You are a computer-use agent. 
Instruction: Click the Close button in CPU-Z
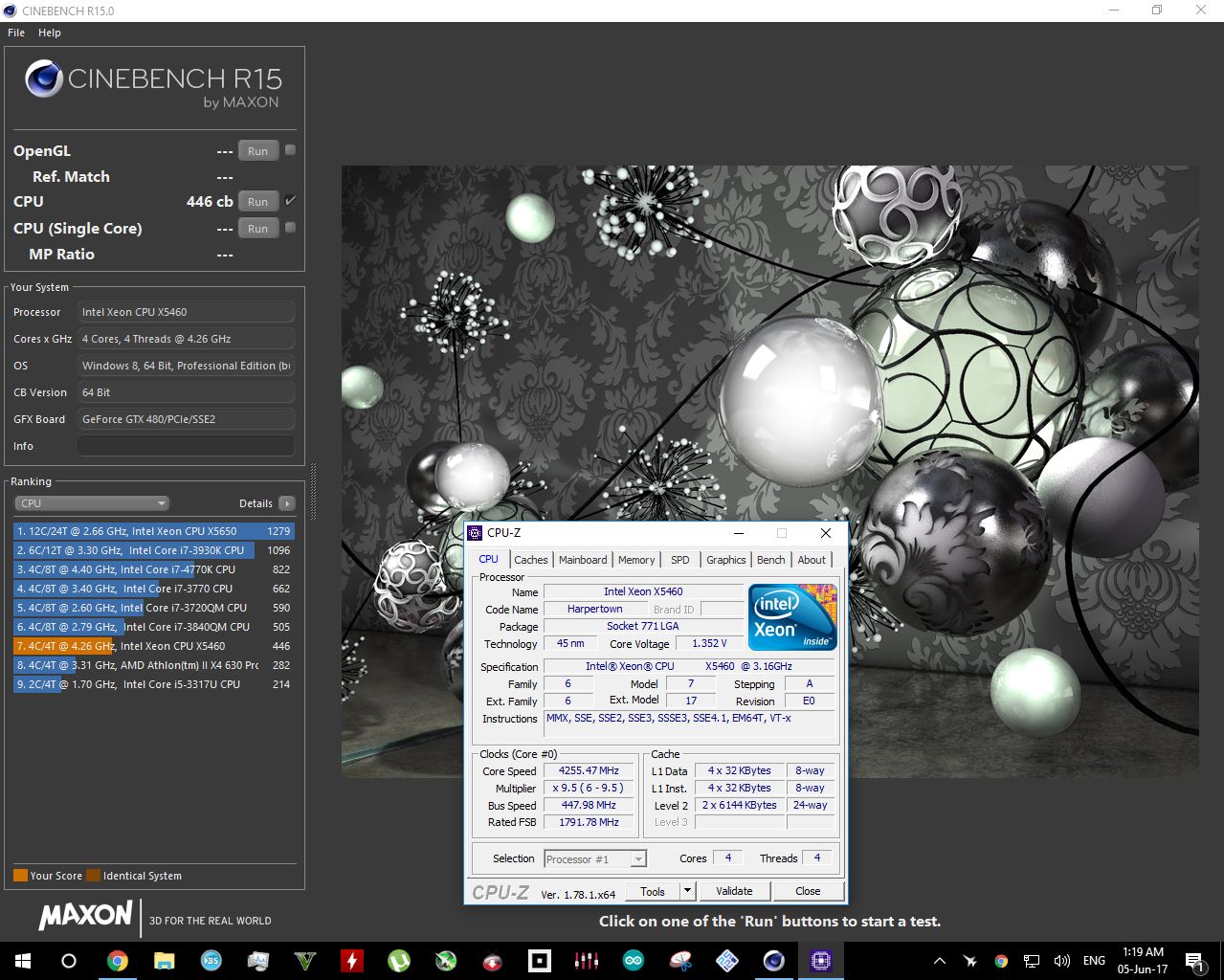click(x=808, y=891)
